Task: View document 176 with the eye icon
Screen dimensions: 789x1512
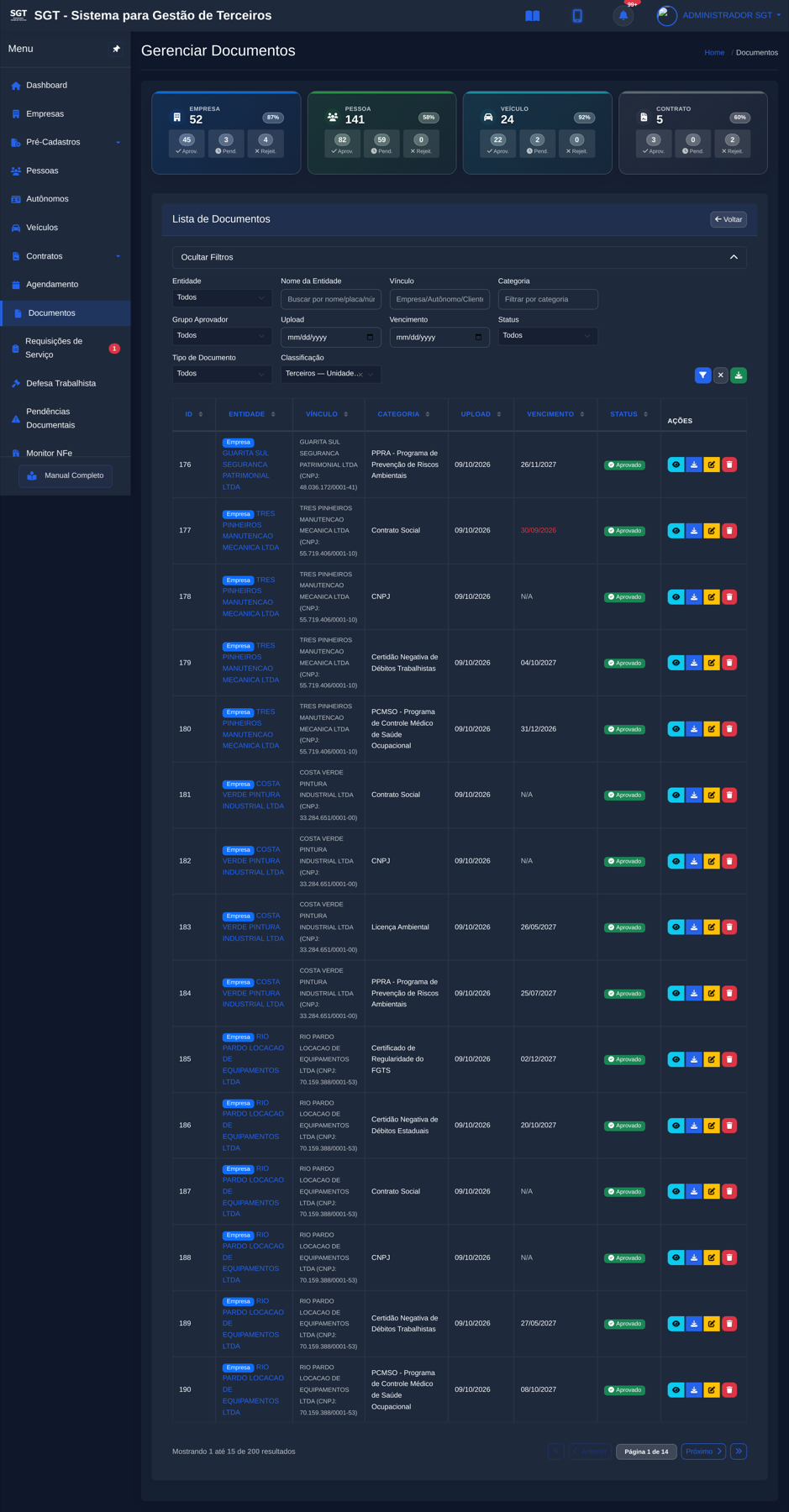Action: pyautogui.click(x=676, y=465)
